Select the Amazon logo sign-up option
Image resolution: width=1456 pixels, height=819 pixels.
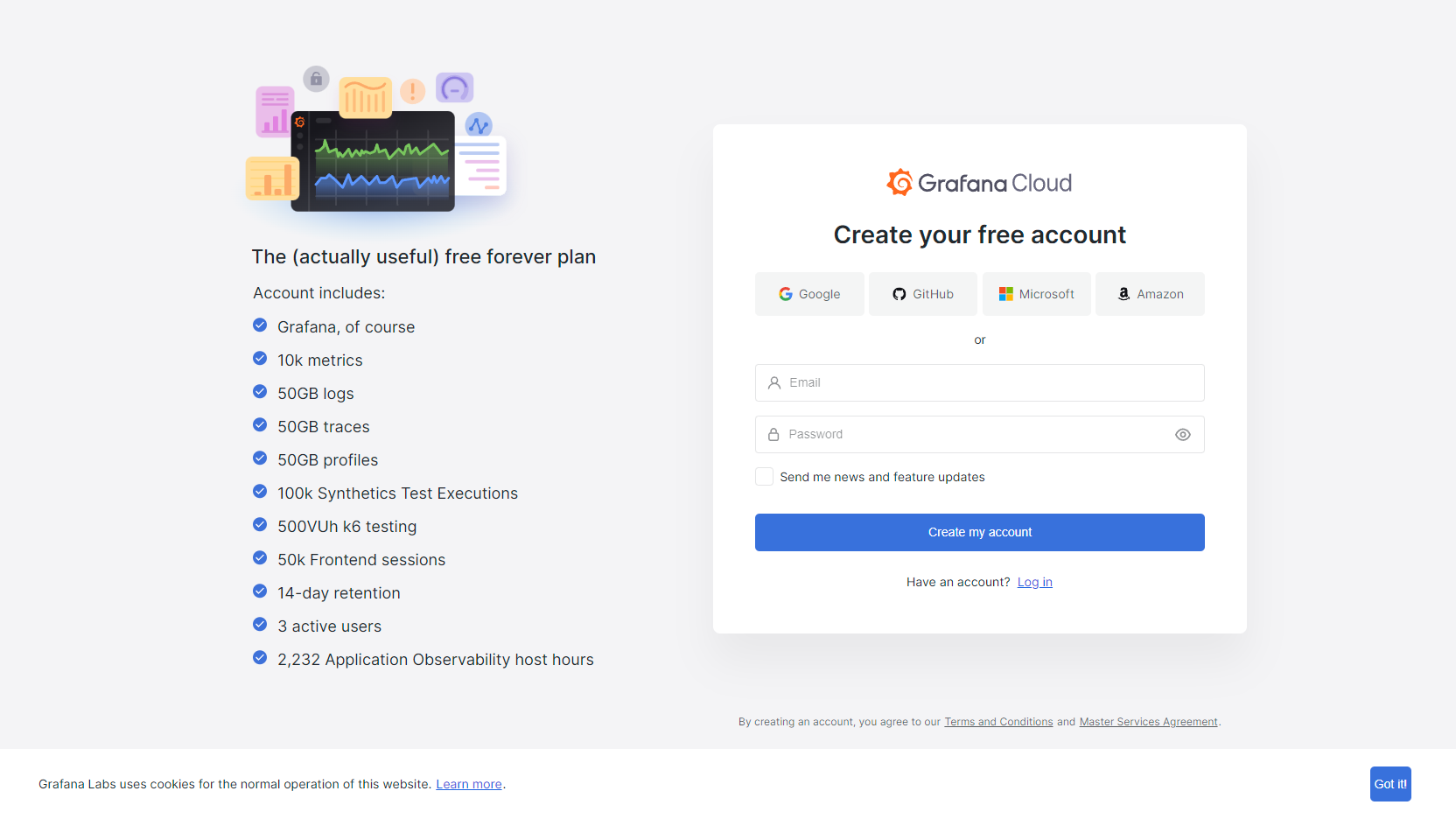[1150, 294]
